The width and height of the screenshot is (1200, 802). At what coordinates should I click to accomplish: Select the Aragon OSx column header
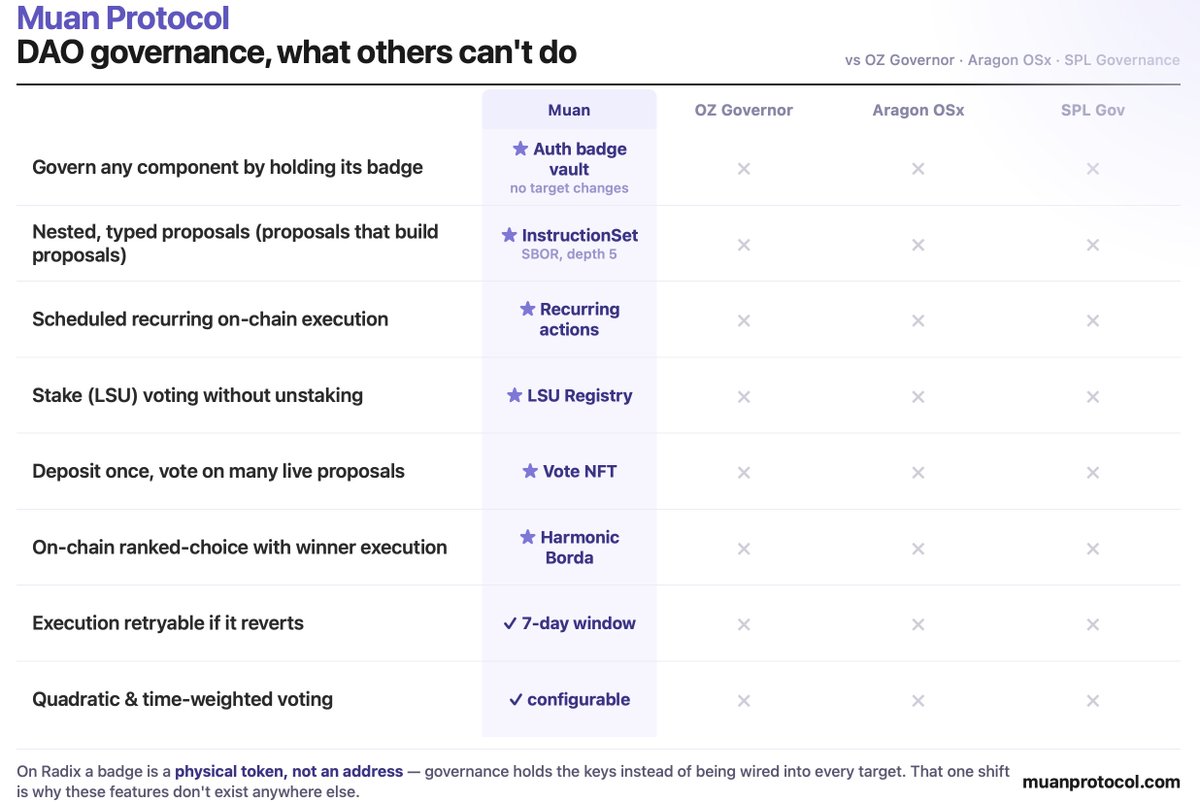[918, 110]
